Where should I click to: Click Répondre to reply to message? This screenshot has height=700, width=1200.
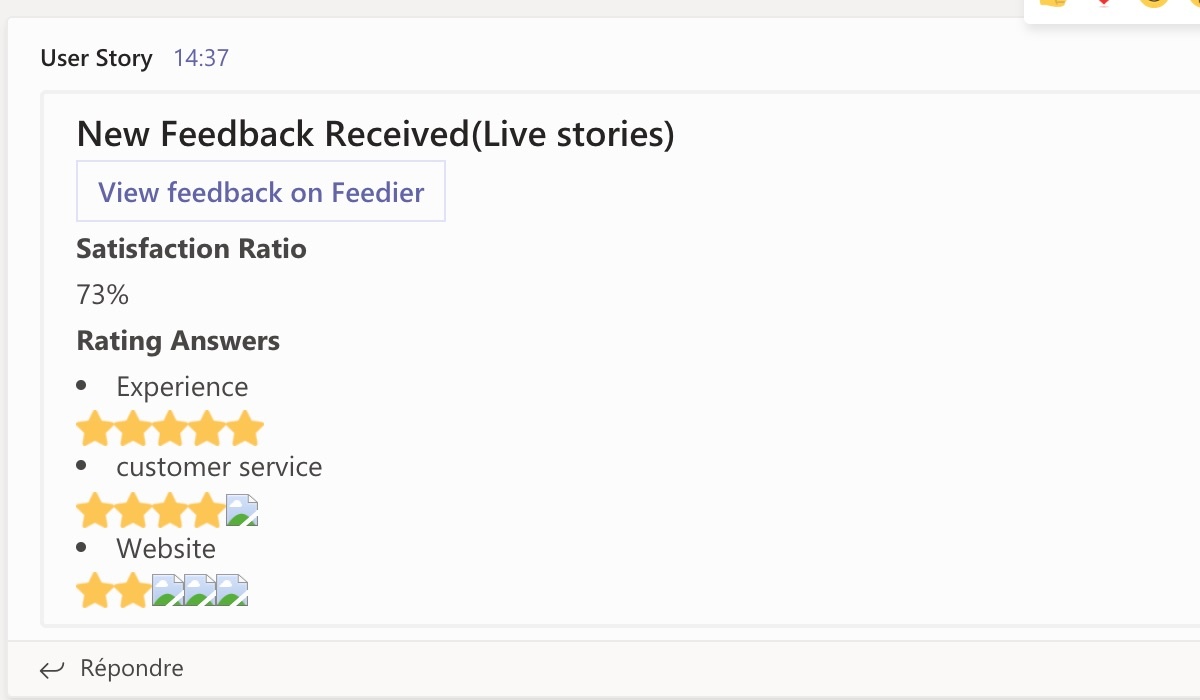coord(132,668)
